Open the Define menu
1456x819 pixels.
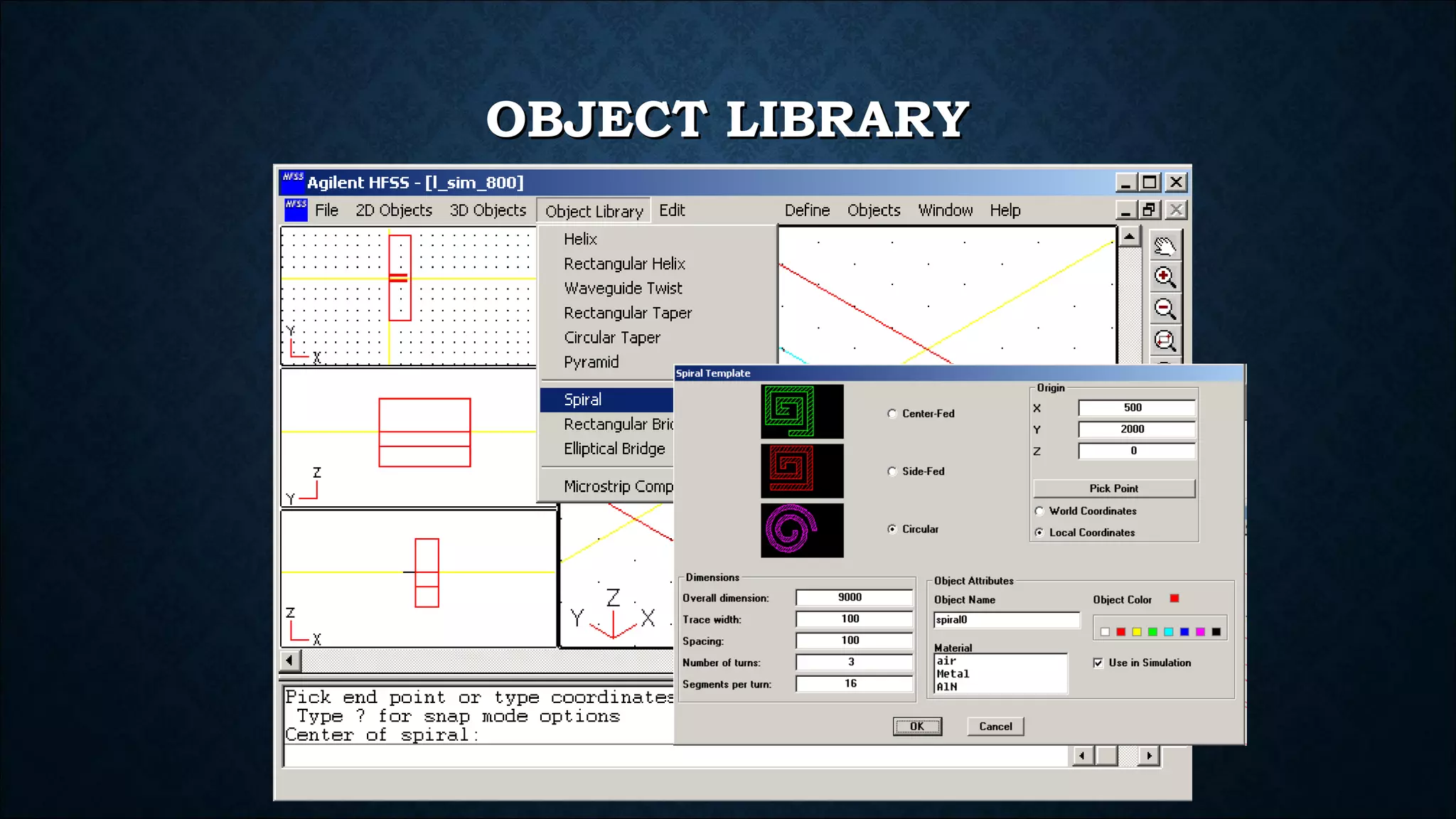807,210
